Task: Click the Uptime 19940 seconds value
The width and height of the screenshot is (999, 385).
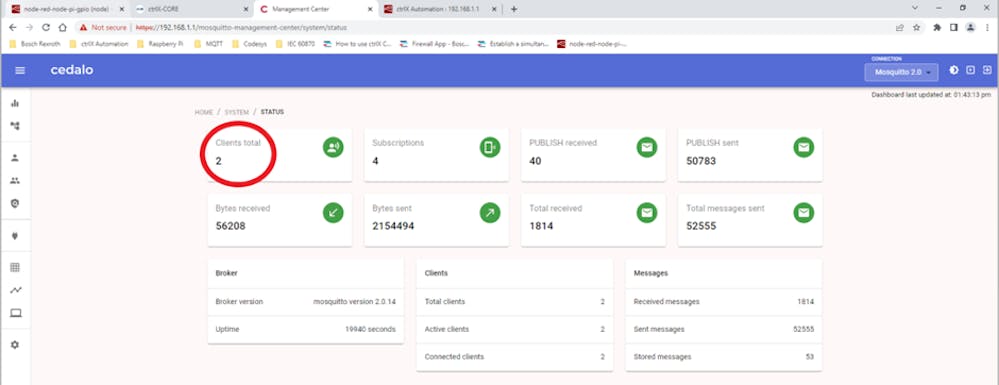Action: pyautogui.click(x=370, y=330)
